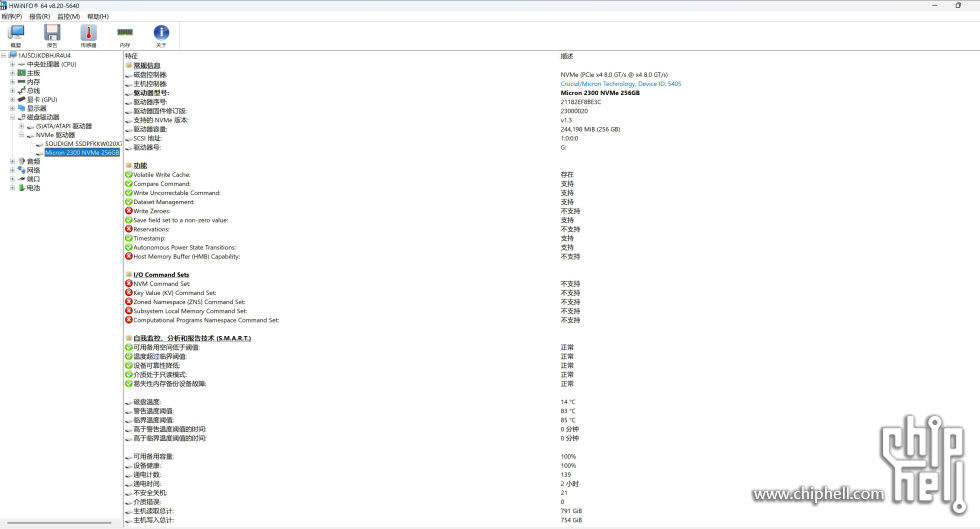980x529 pixels.
Task: Click the chip icon of 中央处理器 (CPU)
Action: (21, 64)
